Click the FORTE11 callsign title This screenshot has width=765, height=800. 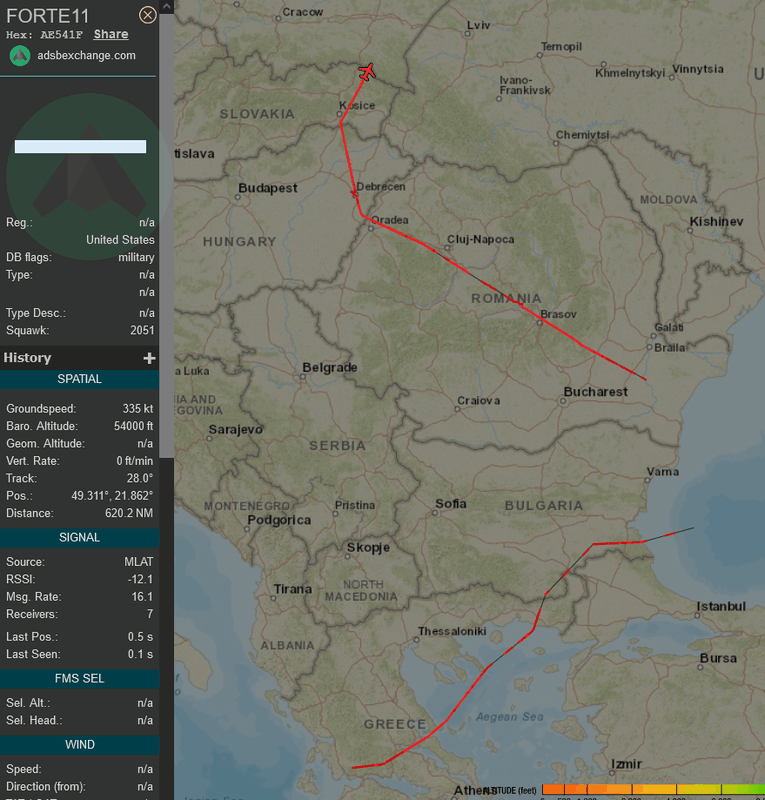47,16
